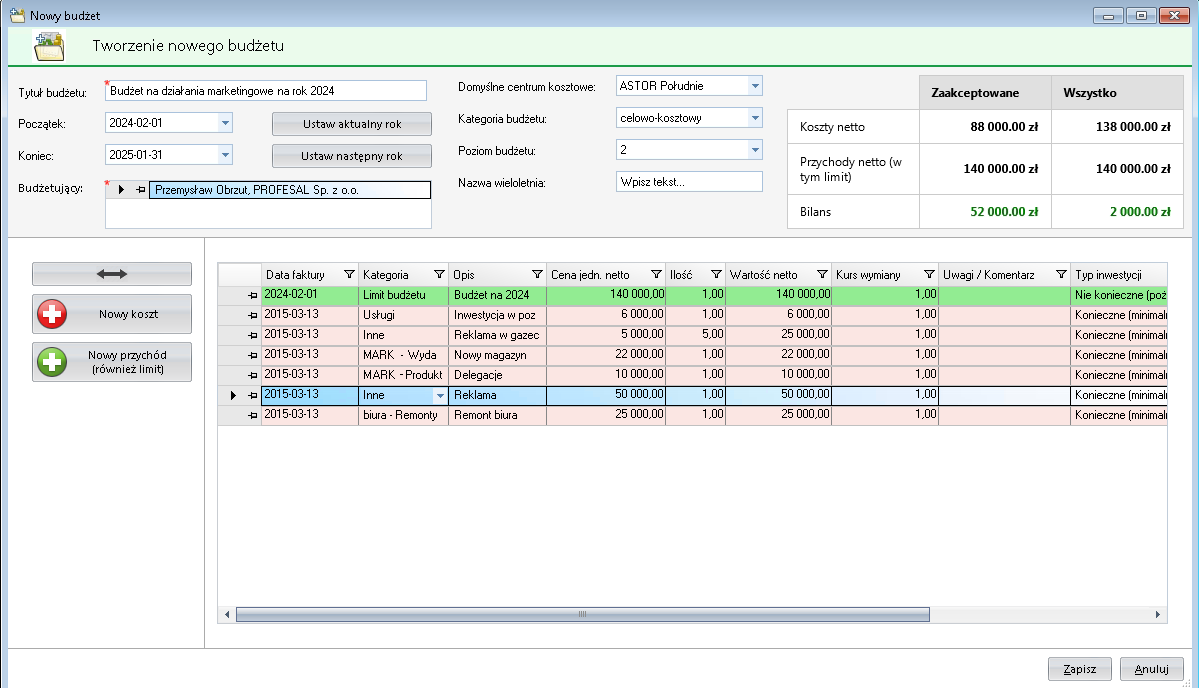1199x688 pixels.
Task: Cancel with the Anuluj button
Action: click(x=1152, y=669)
